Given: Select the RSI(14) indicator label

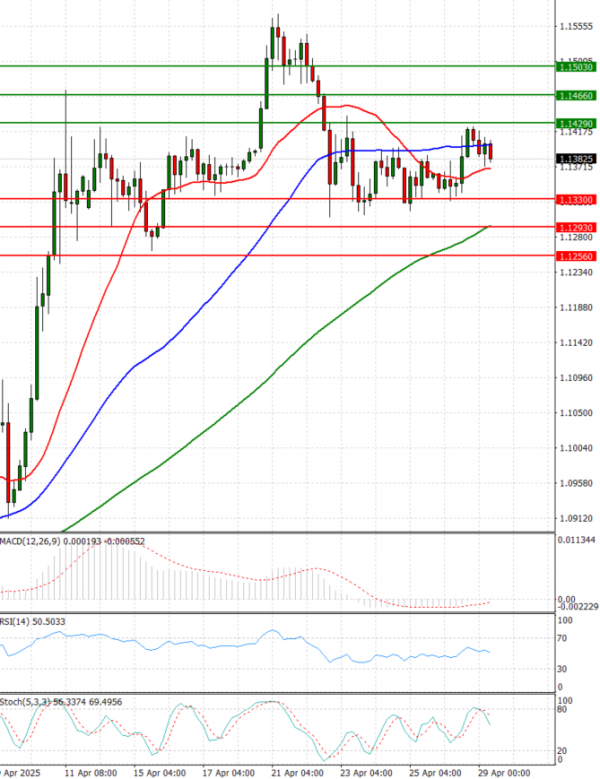Looking at the screenshot, I should point(17,621).
